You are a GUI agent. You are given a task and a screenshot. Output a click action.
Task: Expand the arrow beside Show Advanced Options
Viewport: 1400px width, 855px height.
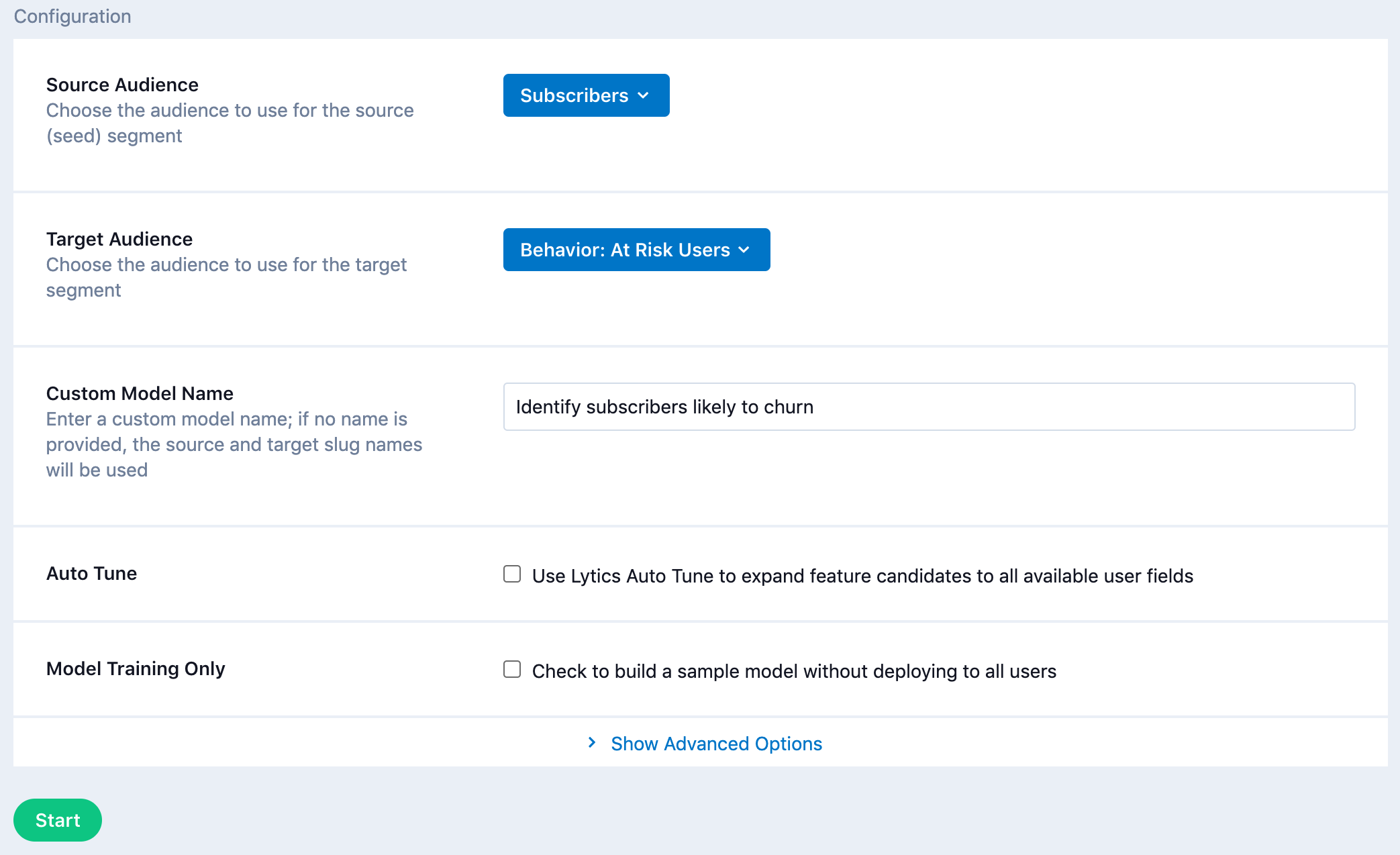(592, 743)
